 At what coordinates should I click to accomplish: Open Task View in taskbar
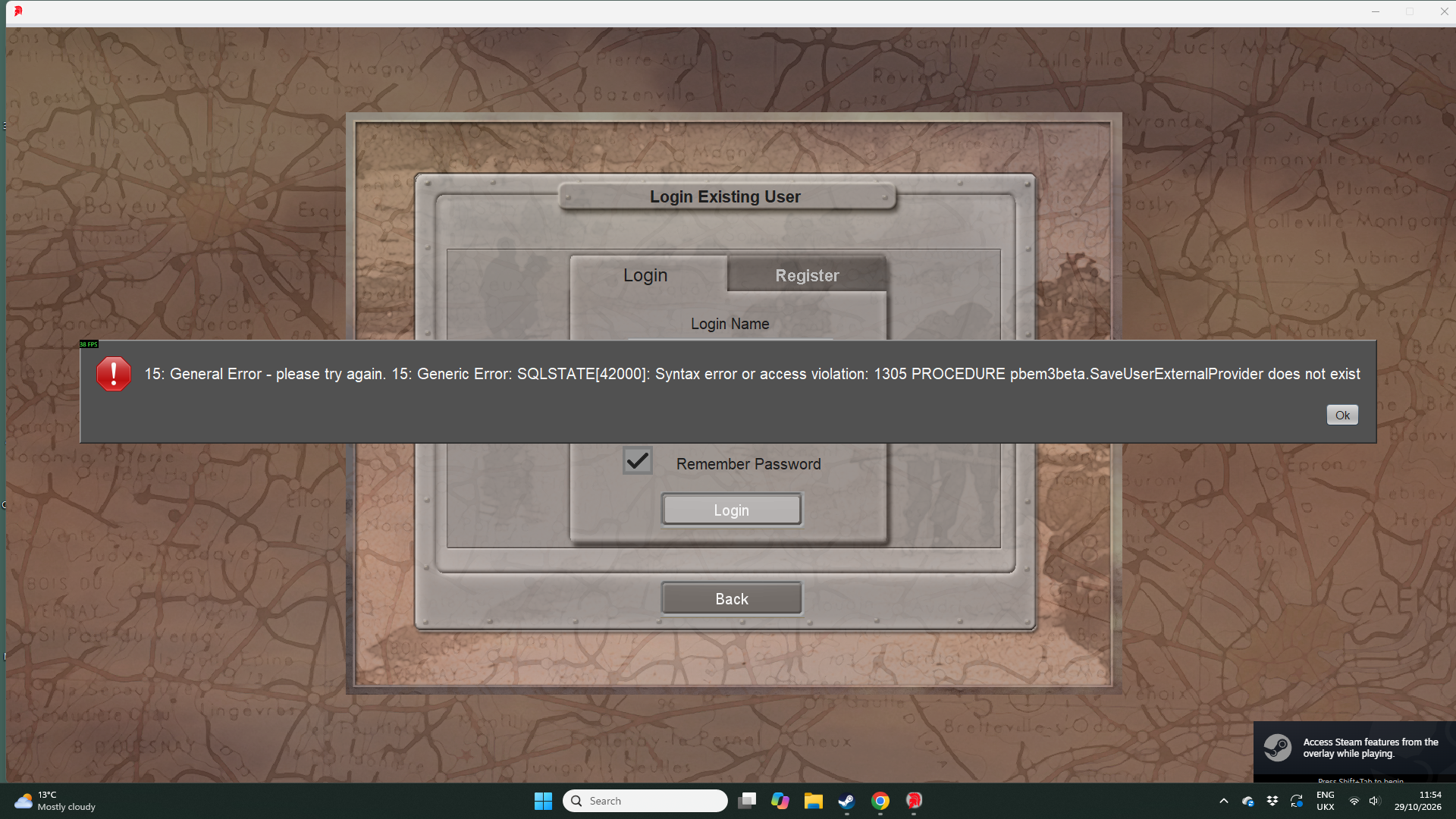pyautogui.click(x=747, y=801)
